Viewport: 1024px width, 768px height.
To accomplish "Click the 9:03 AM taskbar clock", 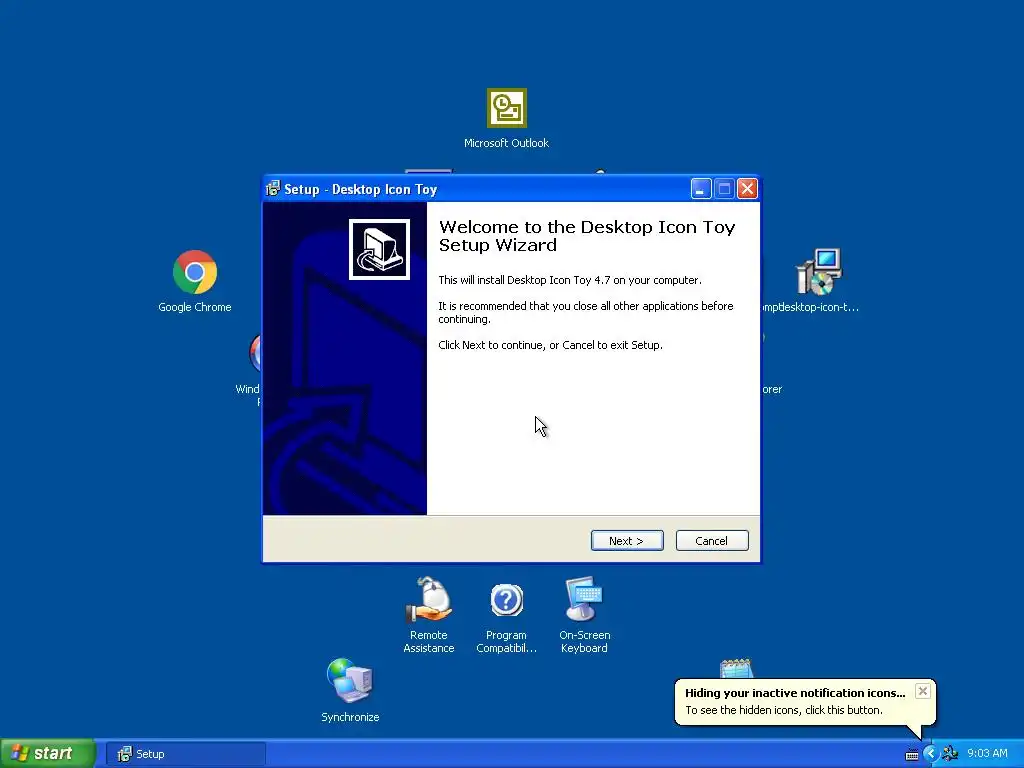I will (x=987, y=754).
